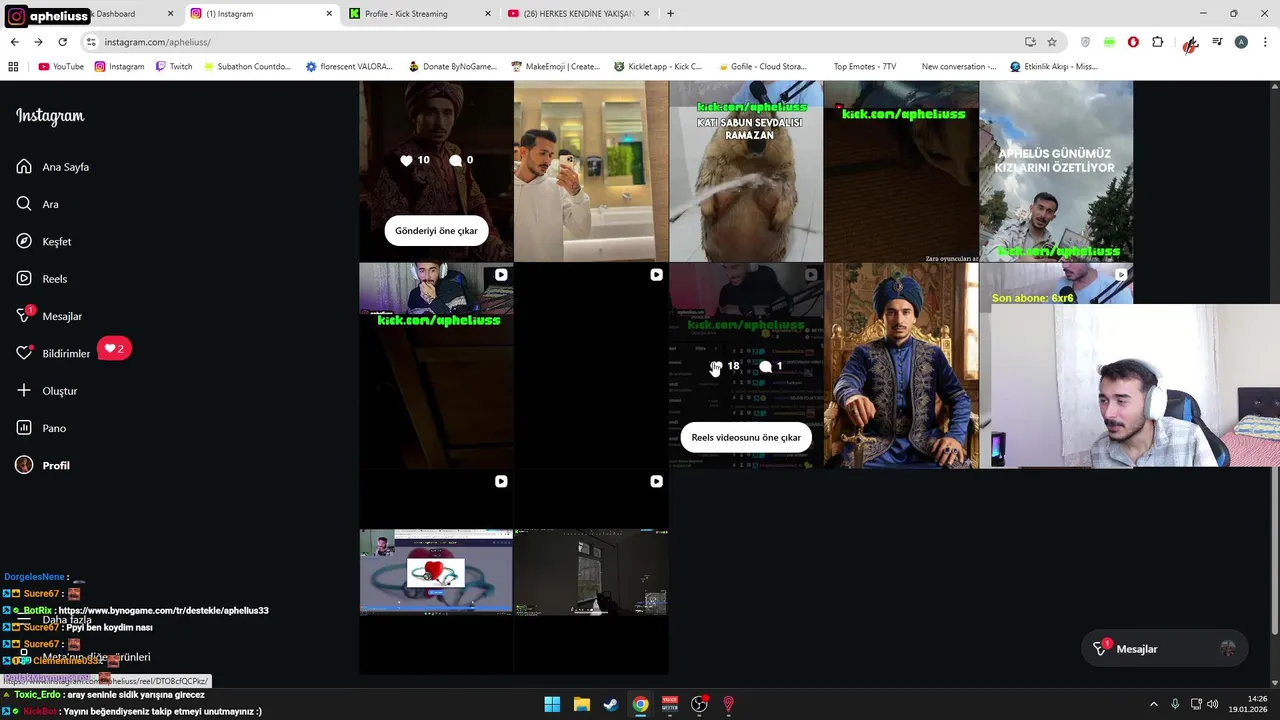Click the Instagram logo wordmark

coord(50,116)
